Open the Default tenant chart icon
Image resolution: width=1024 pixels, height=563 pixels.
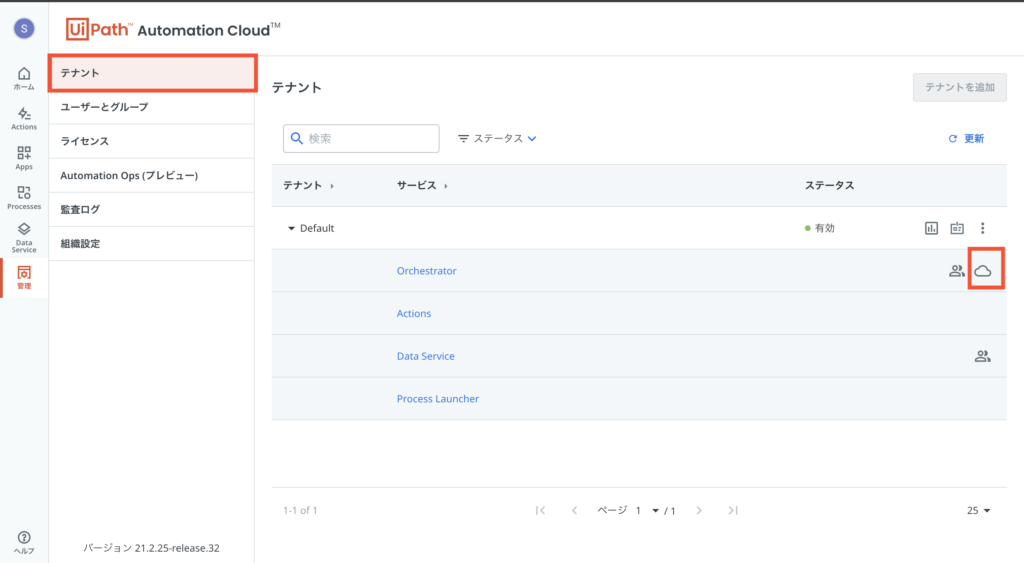point(931,228)
